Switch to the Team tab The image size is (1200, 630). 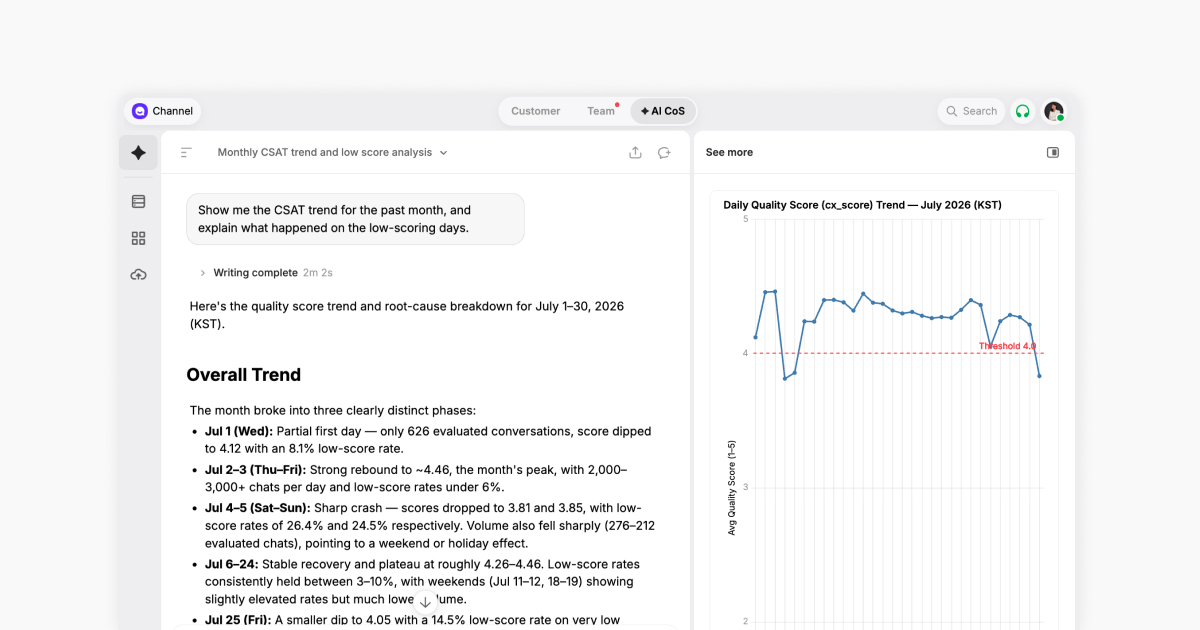601,111
